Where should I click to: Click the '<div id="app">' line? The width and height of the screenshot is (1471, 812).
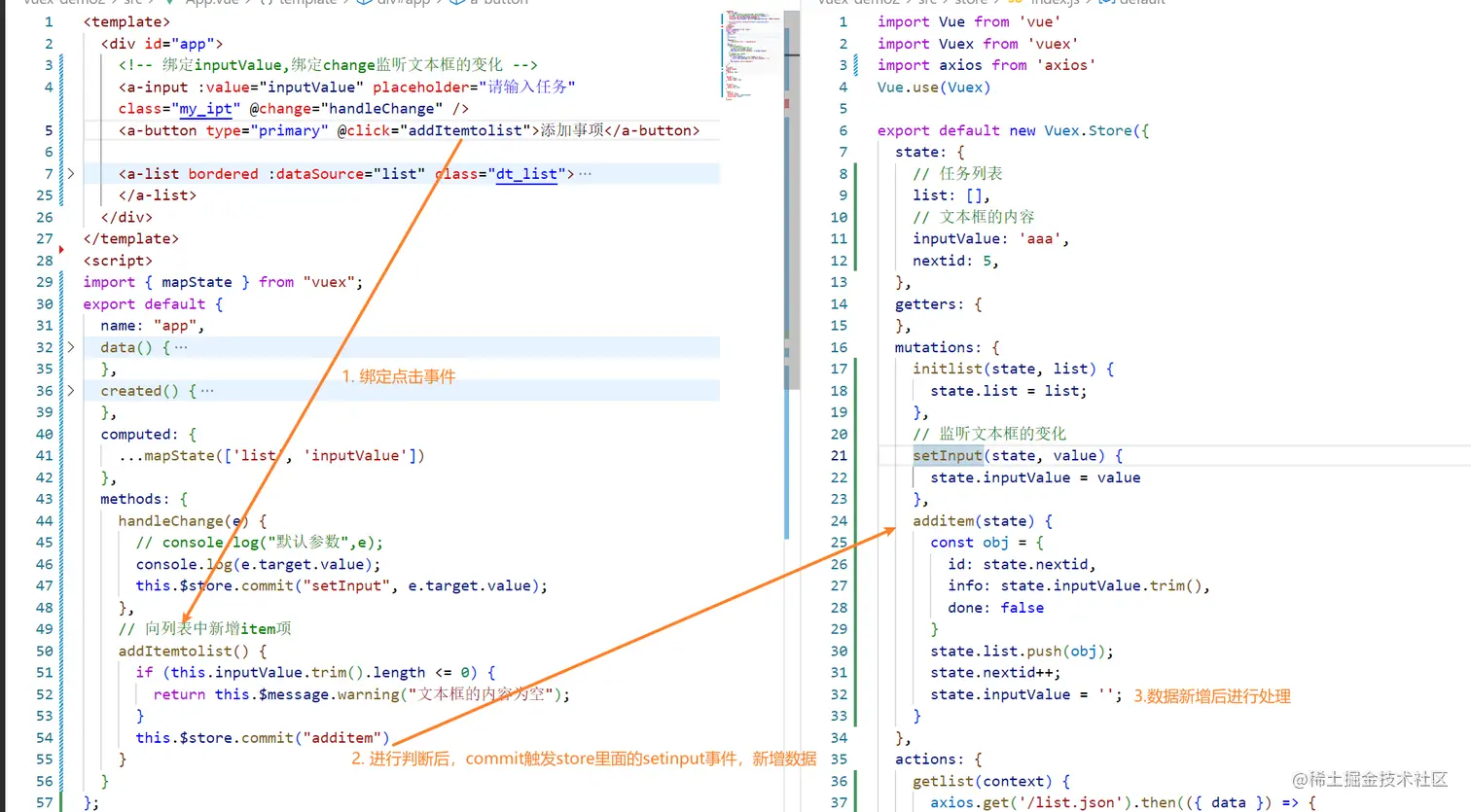click(x=161, y=44)
